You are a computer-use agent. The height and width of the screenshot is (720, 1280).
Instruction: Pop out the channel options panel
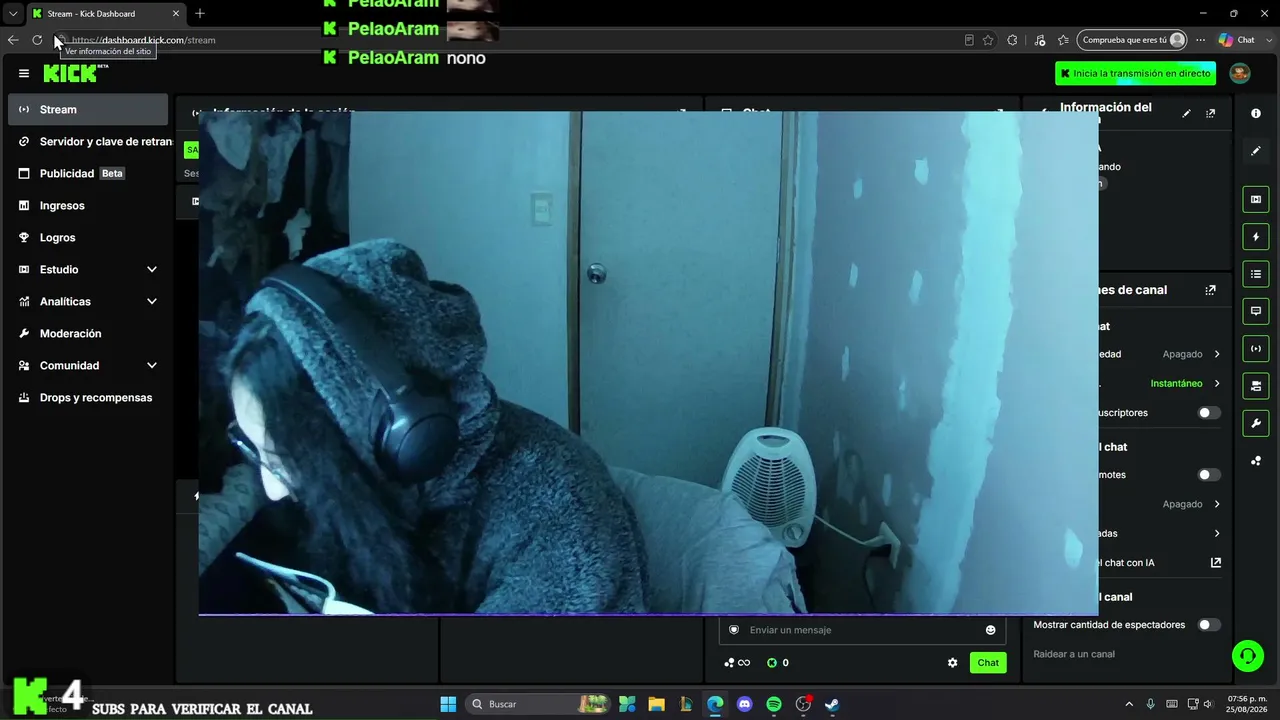coord(1211,290)
